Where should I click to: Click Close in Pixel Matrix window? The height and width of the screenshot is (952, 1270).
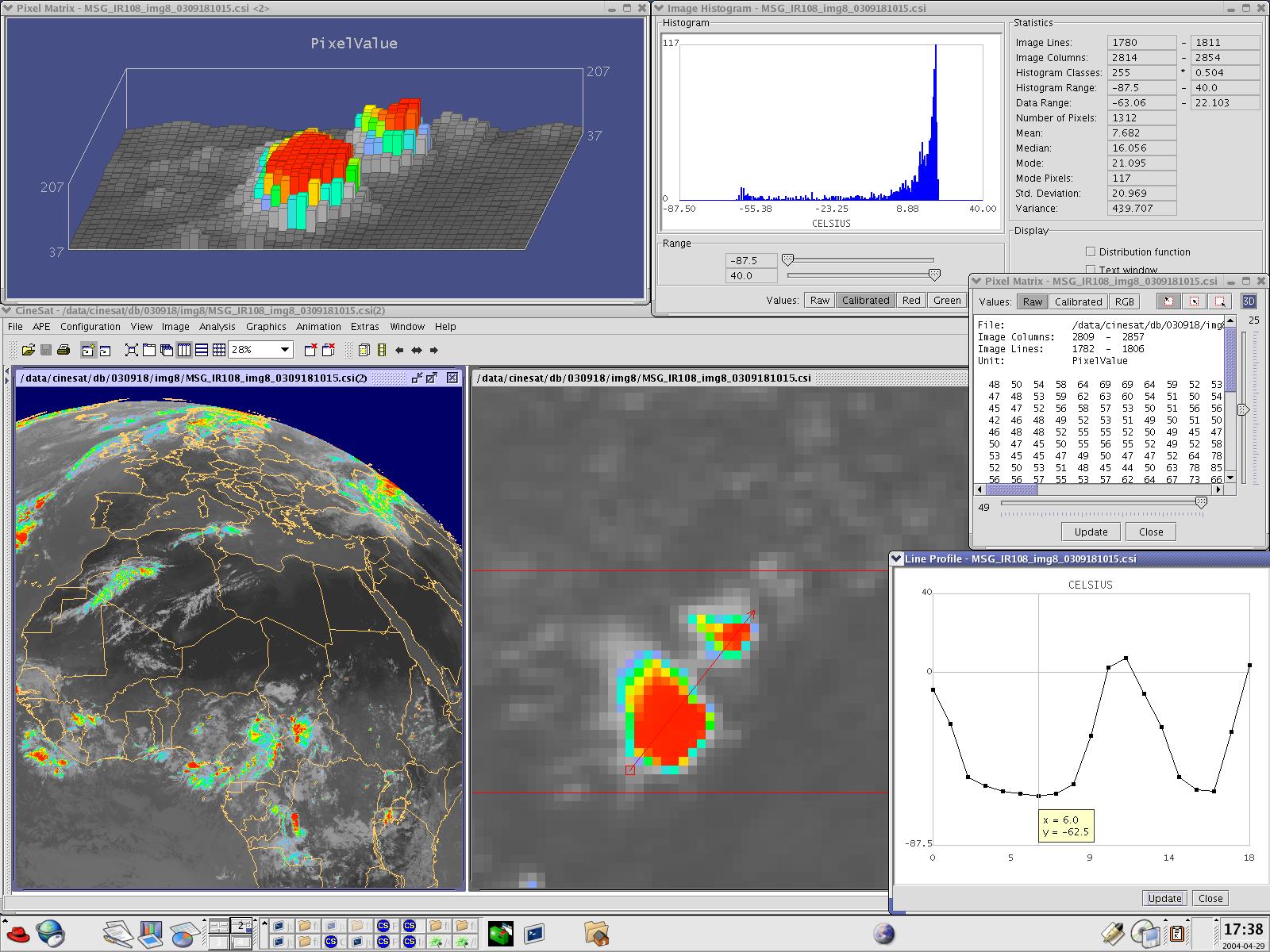(1151, 532)
